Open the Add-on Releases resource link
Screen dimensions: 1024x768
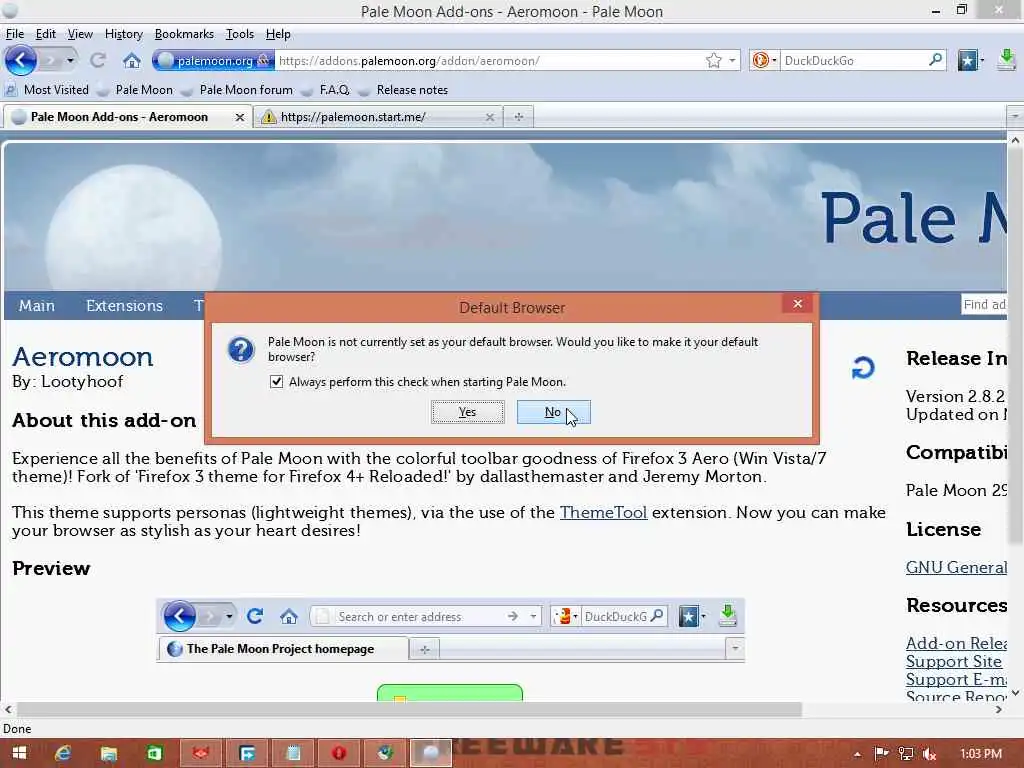pos(956,643)
